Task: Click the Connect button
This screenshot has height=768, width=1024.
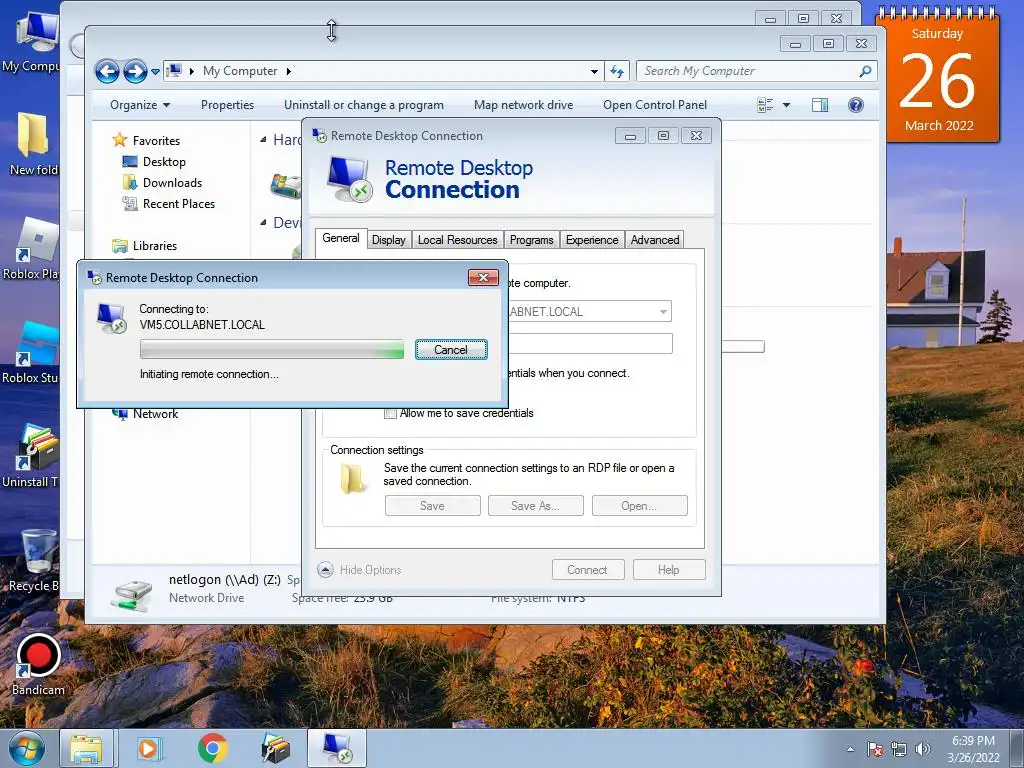Action: click(x=588, y=569)
